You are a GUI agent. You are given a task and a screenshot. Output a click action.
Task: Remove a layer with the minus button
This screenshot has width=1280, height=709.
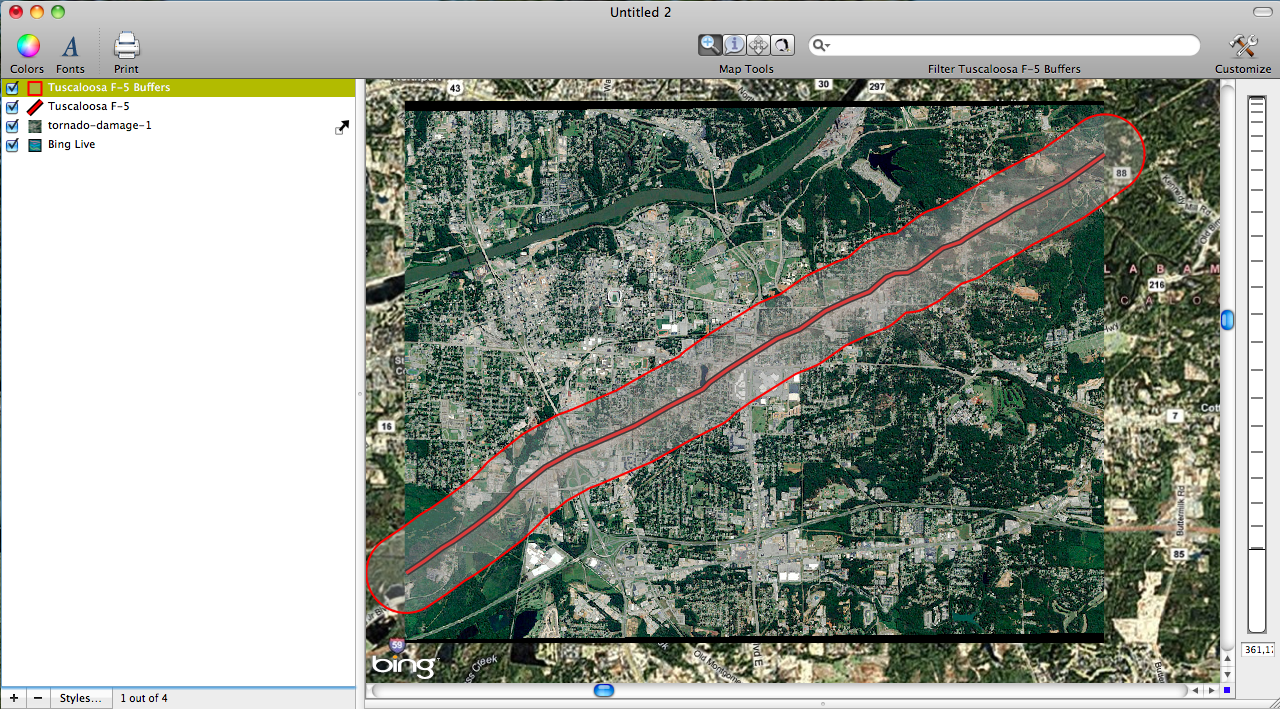[38, 697]
